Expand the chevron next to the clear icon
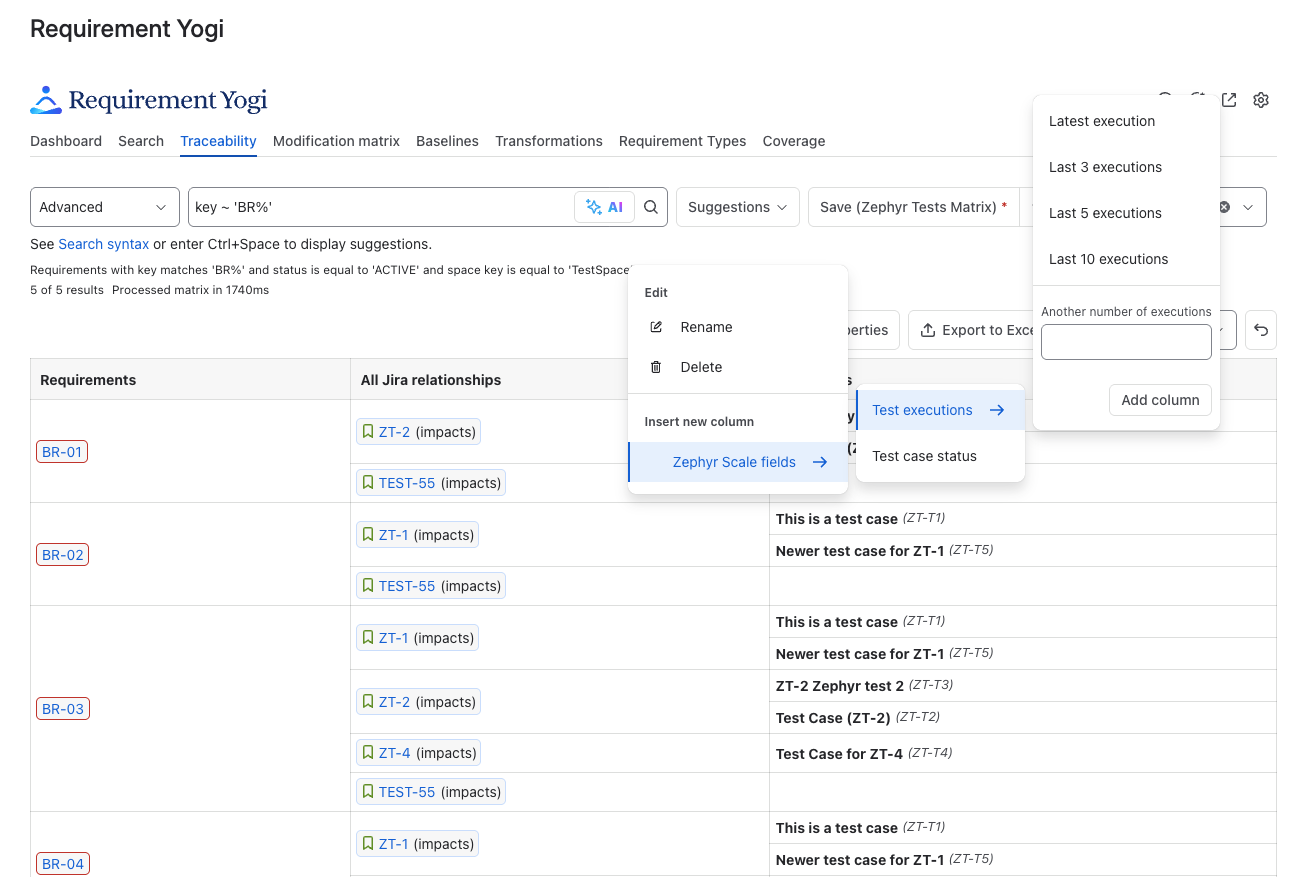 [x=1248, y=207]
